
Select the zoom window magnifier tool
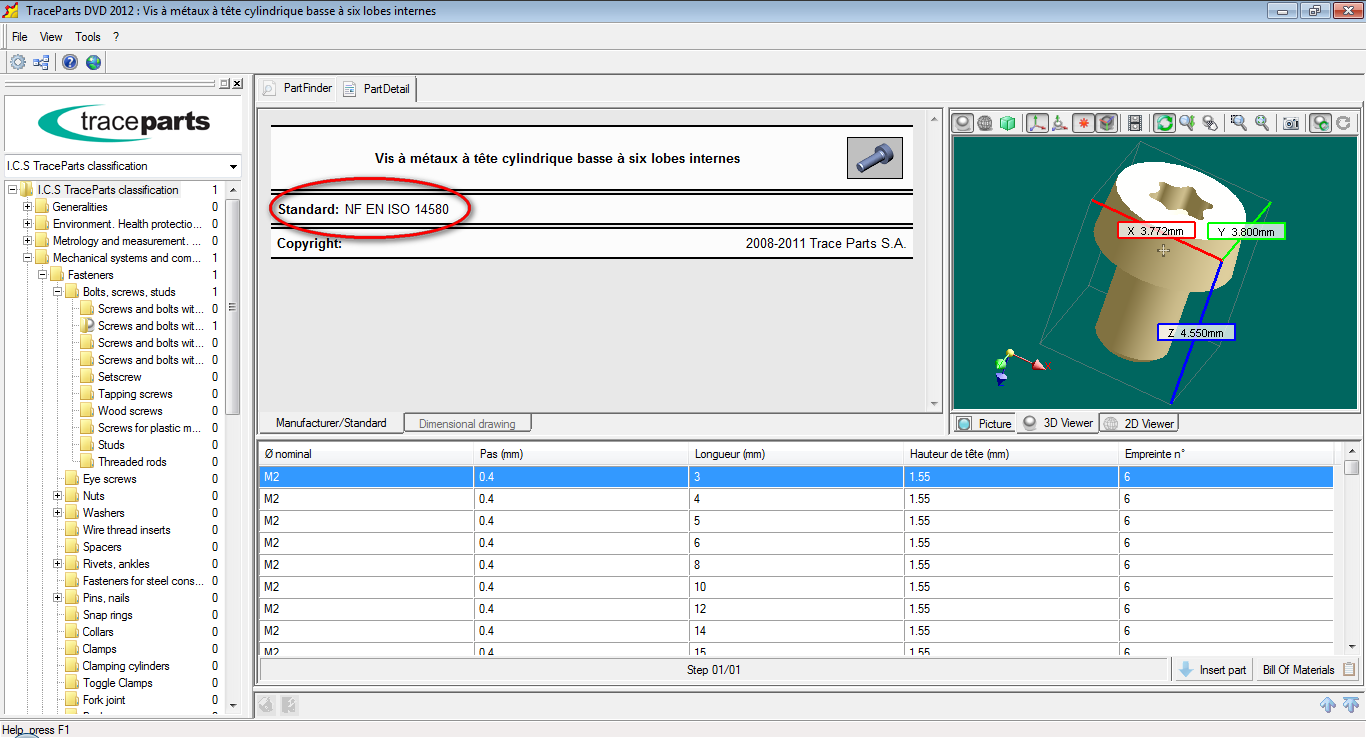click(1239, 123)
